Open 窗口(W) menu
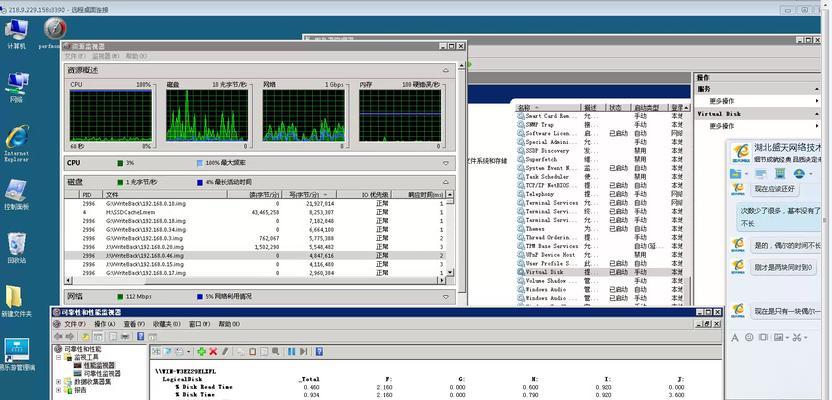The height and width of the screenshot is (400, 832). tap(199, 324)
